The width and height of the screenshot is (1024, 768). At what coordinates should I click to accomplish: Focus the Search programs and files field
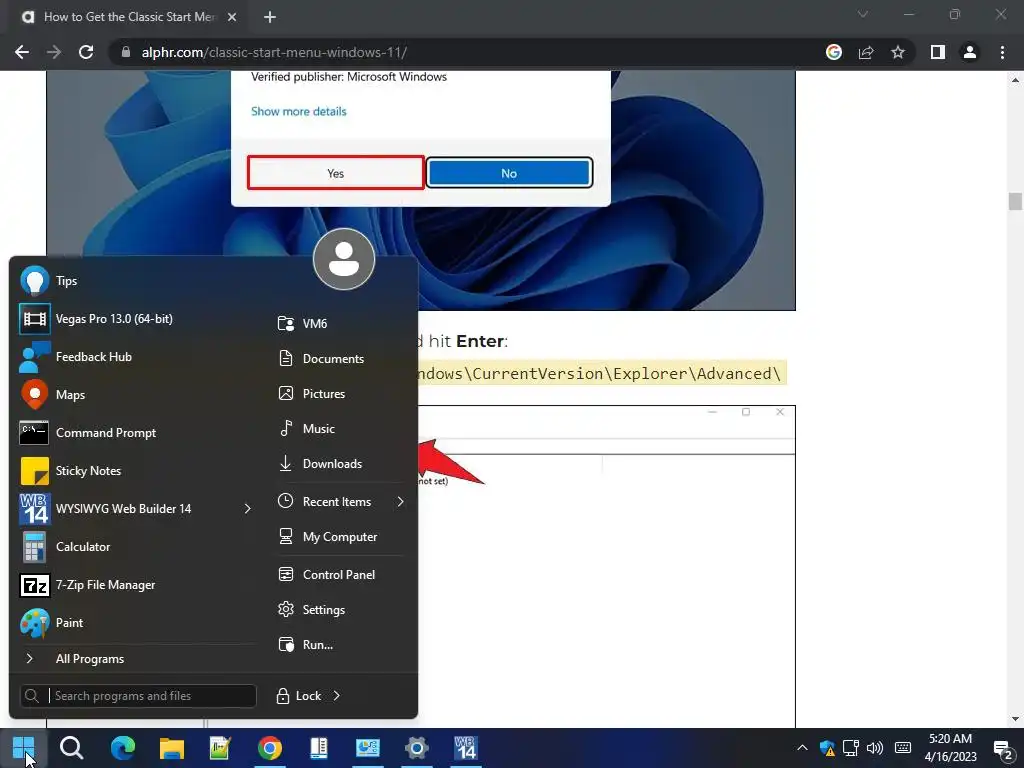point(138,696)
